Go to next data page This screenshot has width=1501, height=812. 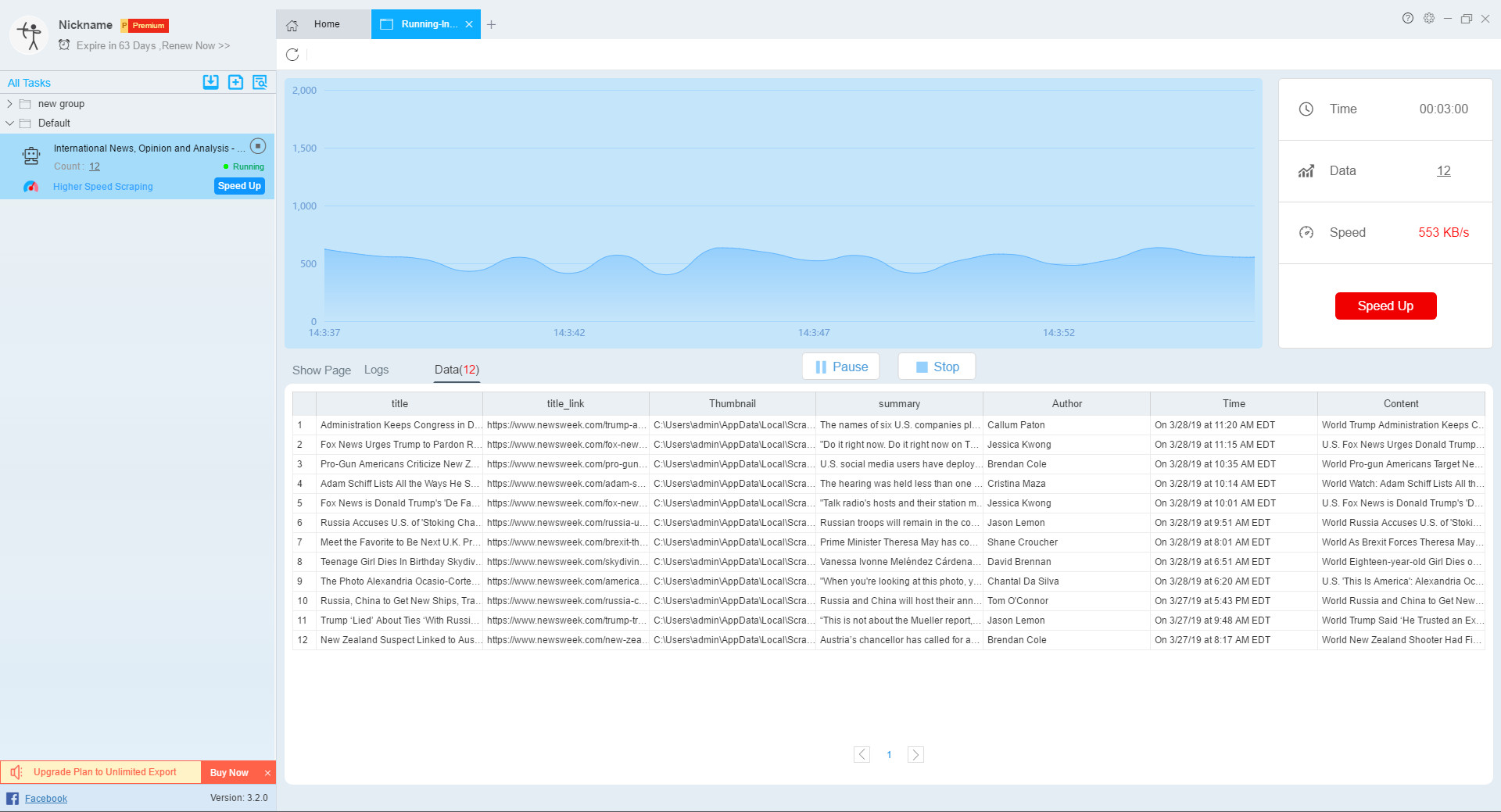click(x=915, y=755)
